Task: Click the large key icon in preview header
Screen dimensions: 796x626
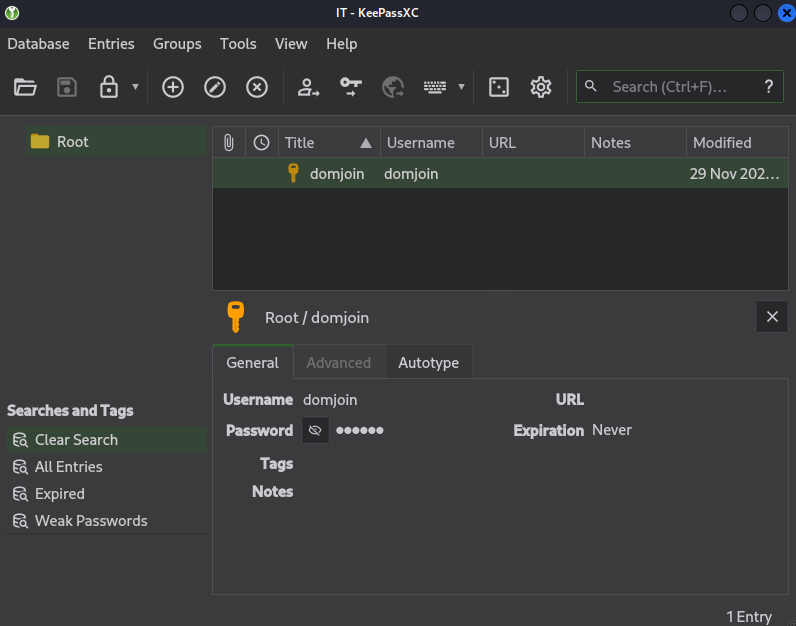Action: [x=236, y=317]
